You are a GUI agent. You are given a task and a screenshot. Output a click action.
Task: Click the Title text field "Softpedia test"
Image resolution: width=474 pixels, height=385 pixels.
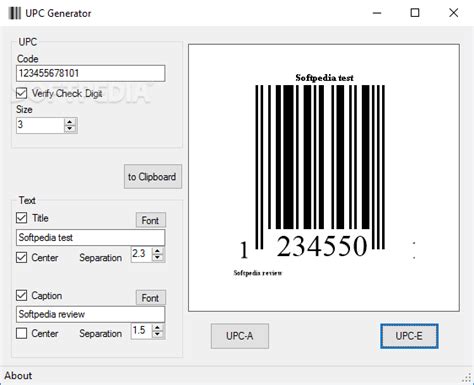point(90,238)
